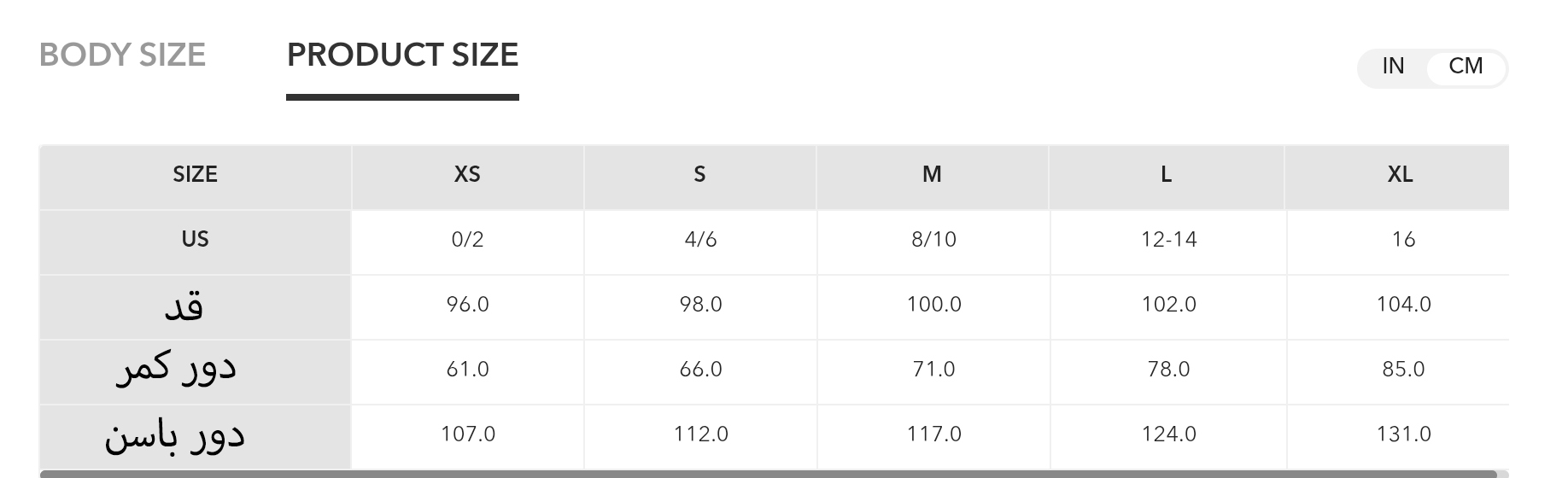Viewport: 1568px width, 478px height.
Task: Select the PRODUCT SIZE tab
Action: [402, 55]
